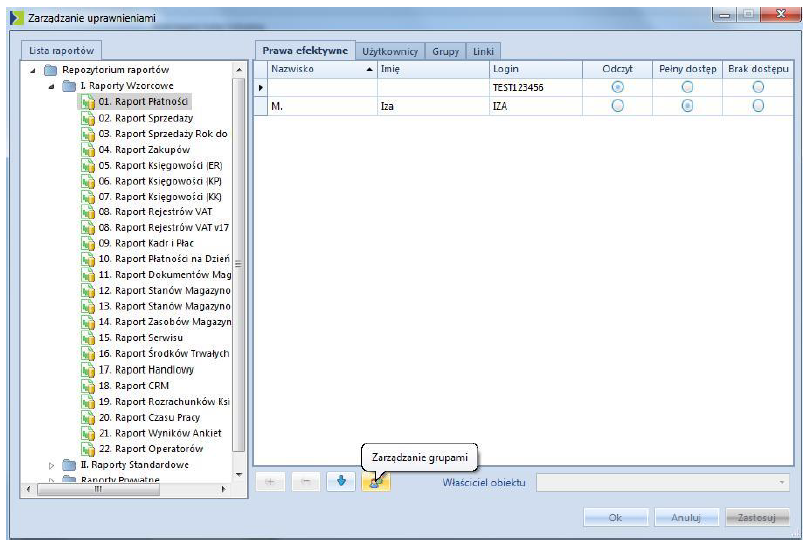808x545 pixels.
Task: Expand II. Raporty Standardowe tree node
Action: [52, 465]
